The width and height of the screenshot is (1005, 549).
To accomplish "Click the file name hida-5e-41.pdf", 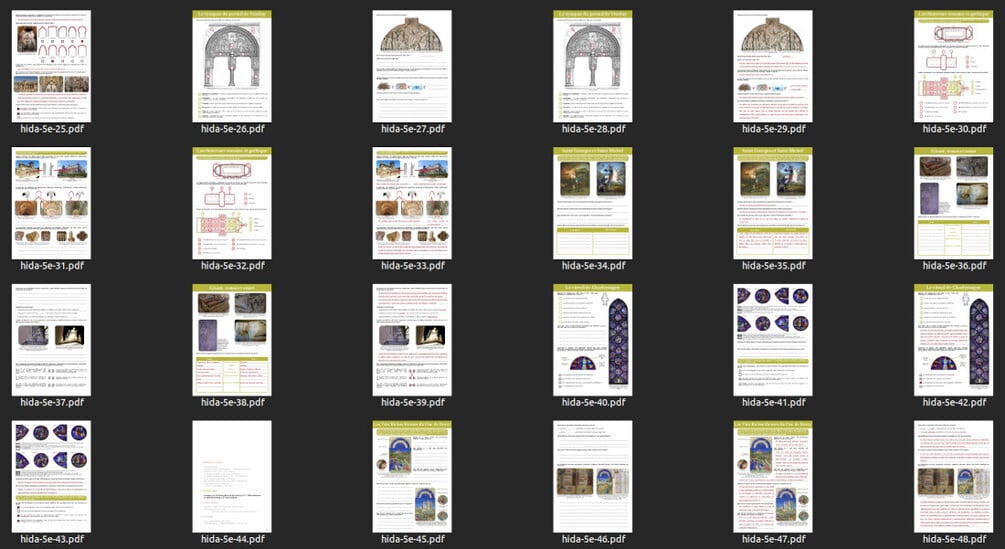I will pyautogui.click(x=774, y=402).
